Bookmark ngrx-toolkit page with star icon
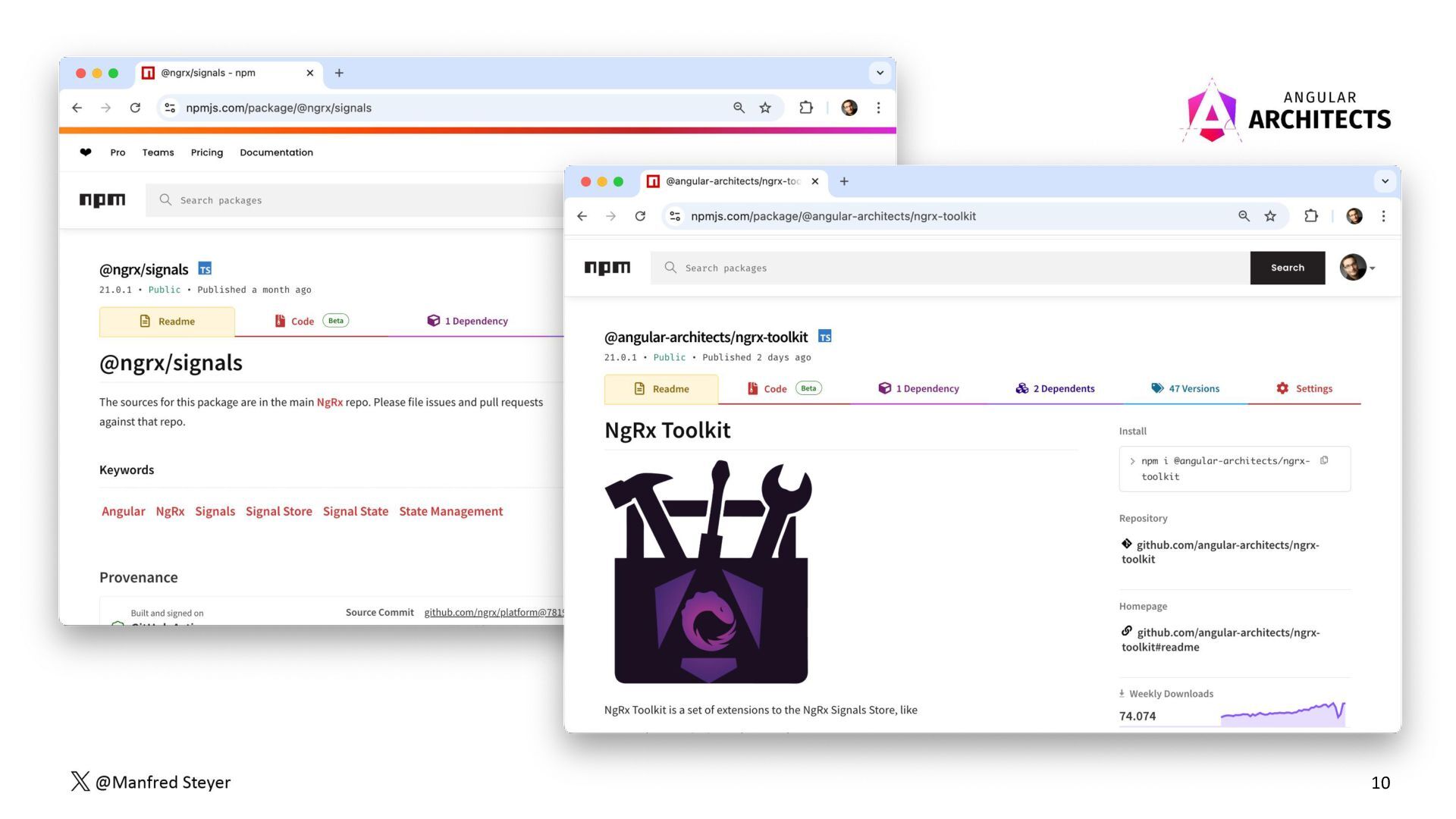Screen dimensions: 1456x819 coord(1270,216)
